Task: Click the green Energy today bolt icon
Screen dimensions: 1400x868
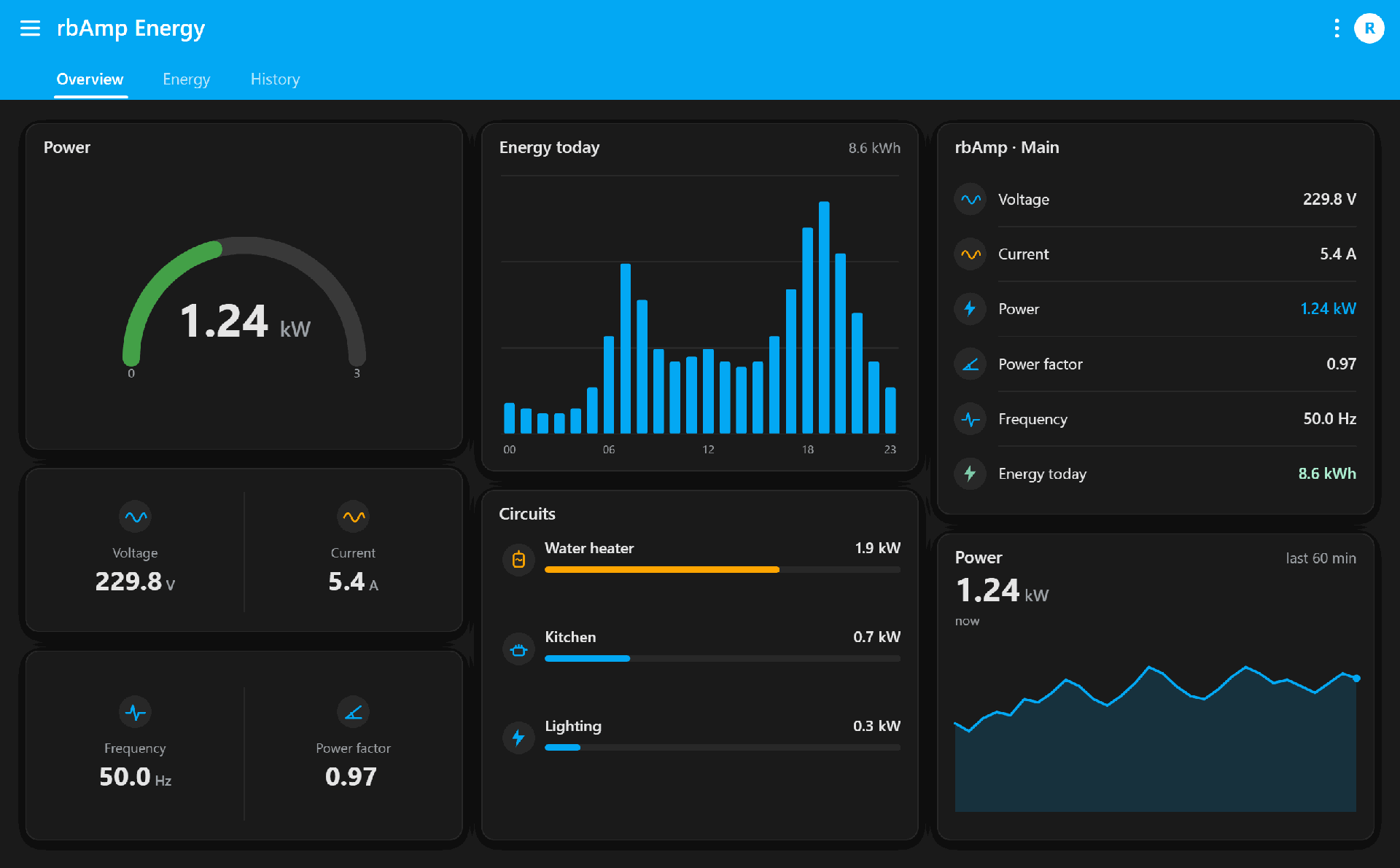Action: pyautogui.click(x=971, y=474)
